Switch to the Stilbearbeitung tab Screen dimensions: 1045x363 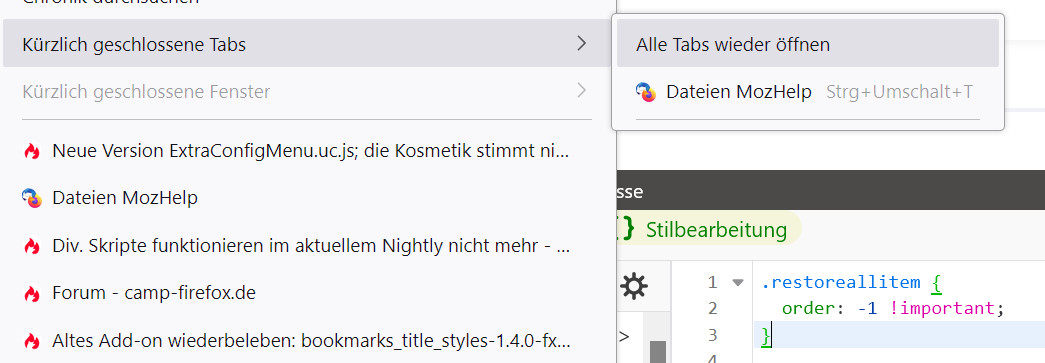(708, 230)
